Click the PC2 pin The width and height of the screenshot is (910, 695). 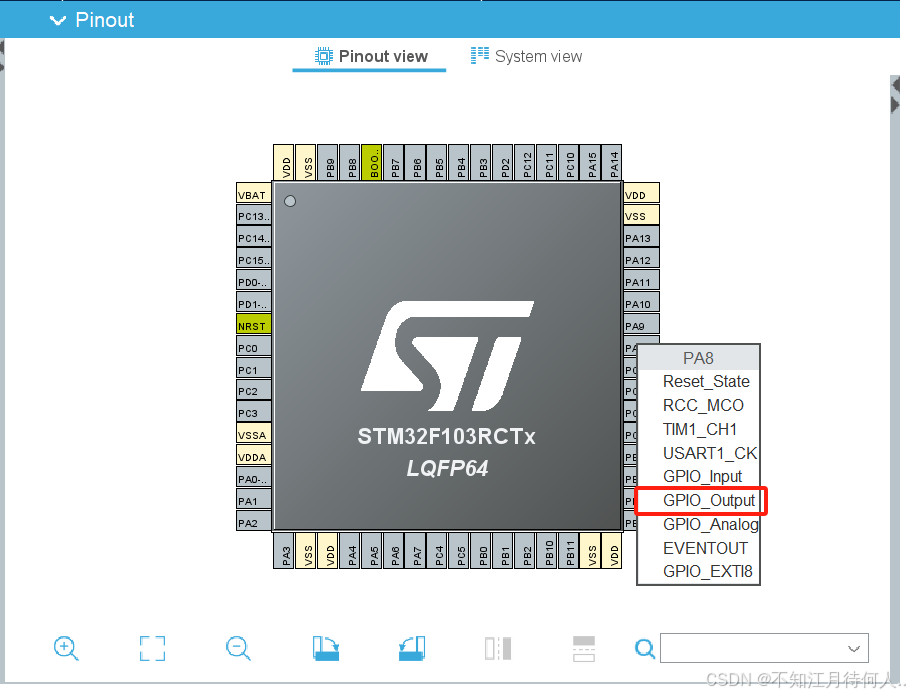point(254,390)
